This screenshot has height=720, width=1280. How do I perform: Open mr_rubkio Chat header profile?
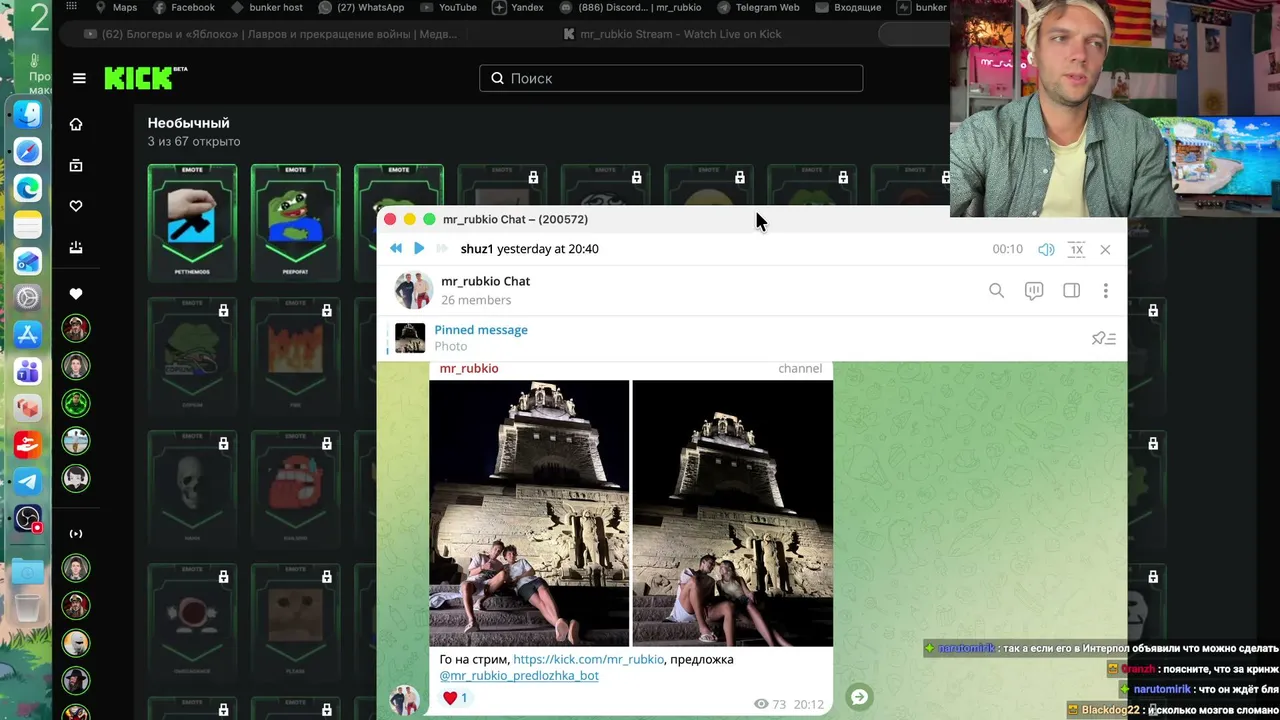[x=485, y=290]
